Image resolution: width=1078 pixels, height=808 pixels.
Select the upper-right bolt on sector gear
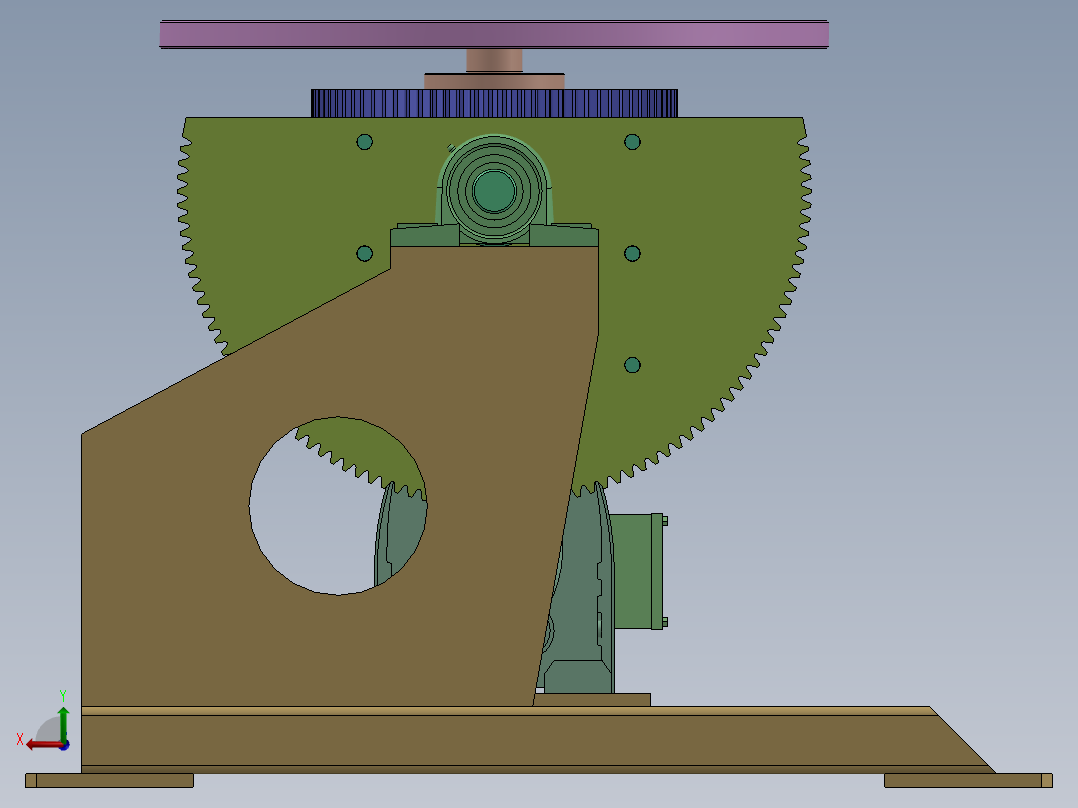(632, 142)
